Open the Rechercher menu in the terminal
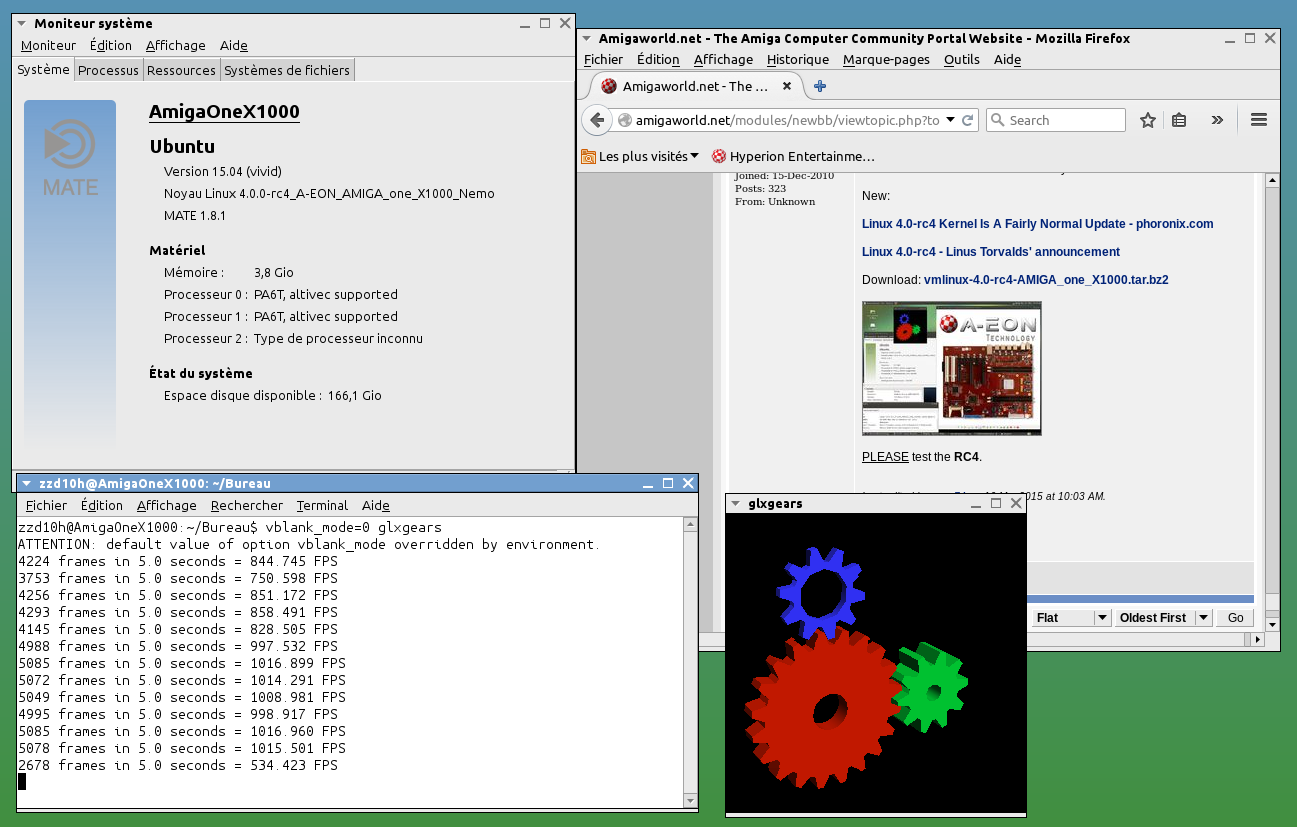 point(246,505)
